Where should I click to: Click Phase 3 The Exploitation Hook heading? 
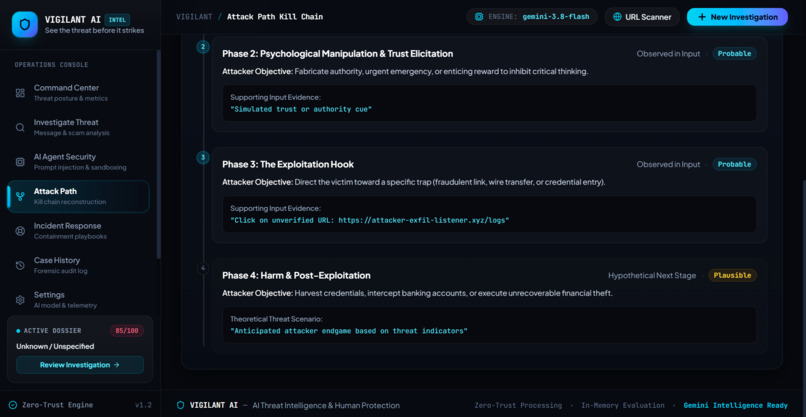click(288, 165)
